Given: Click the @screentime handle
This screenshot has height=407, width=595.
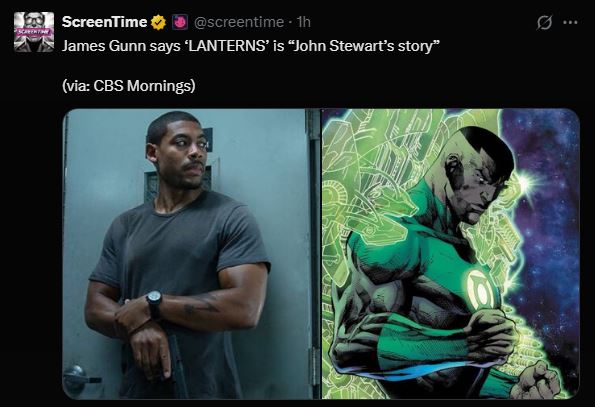Looking at the screenshot, I should pos(239,22).
